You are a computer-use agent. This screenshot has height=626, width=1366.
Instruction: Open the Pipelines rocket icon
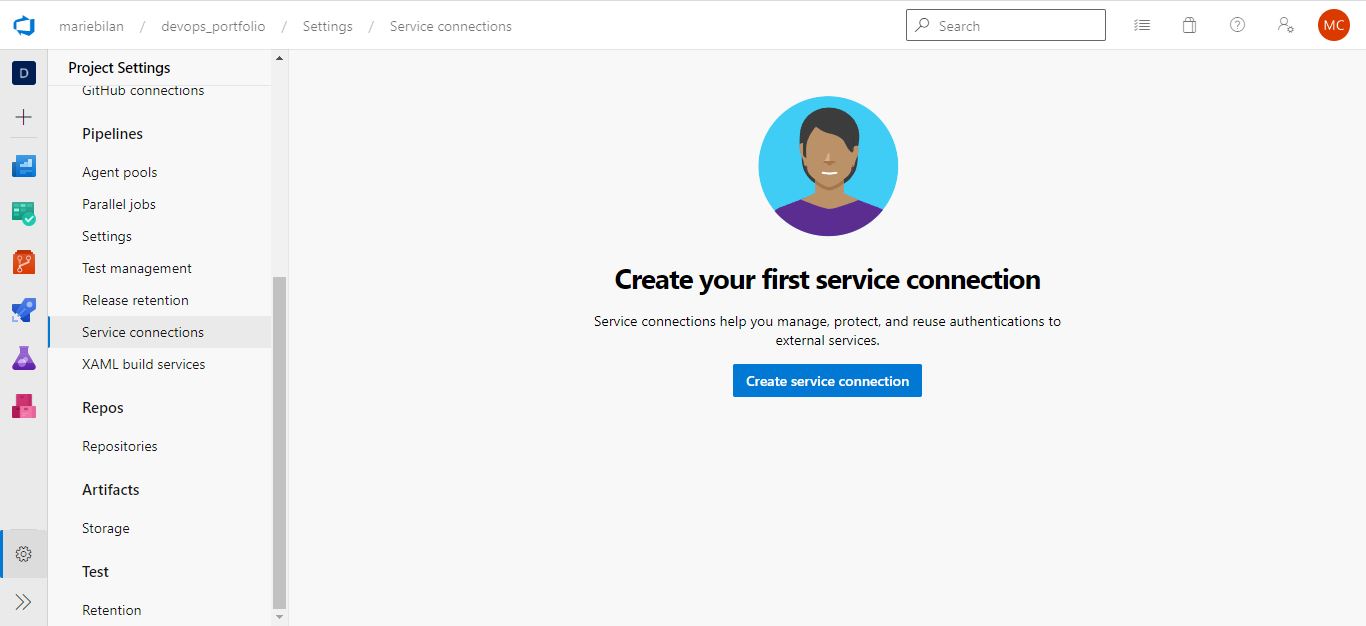pyautogui.click(x=24, y=310)
